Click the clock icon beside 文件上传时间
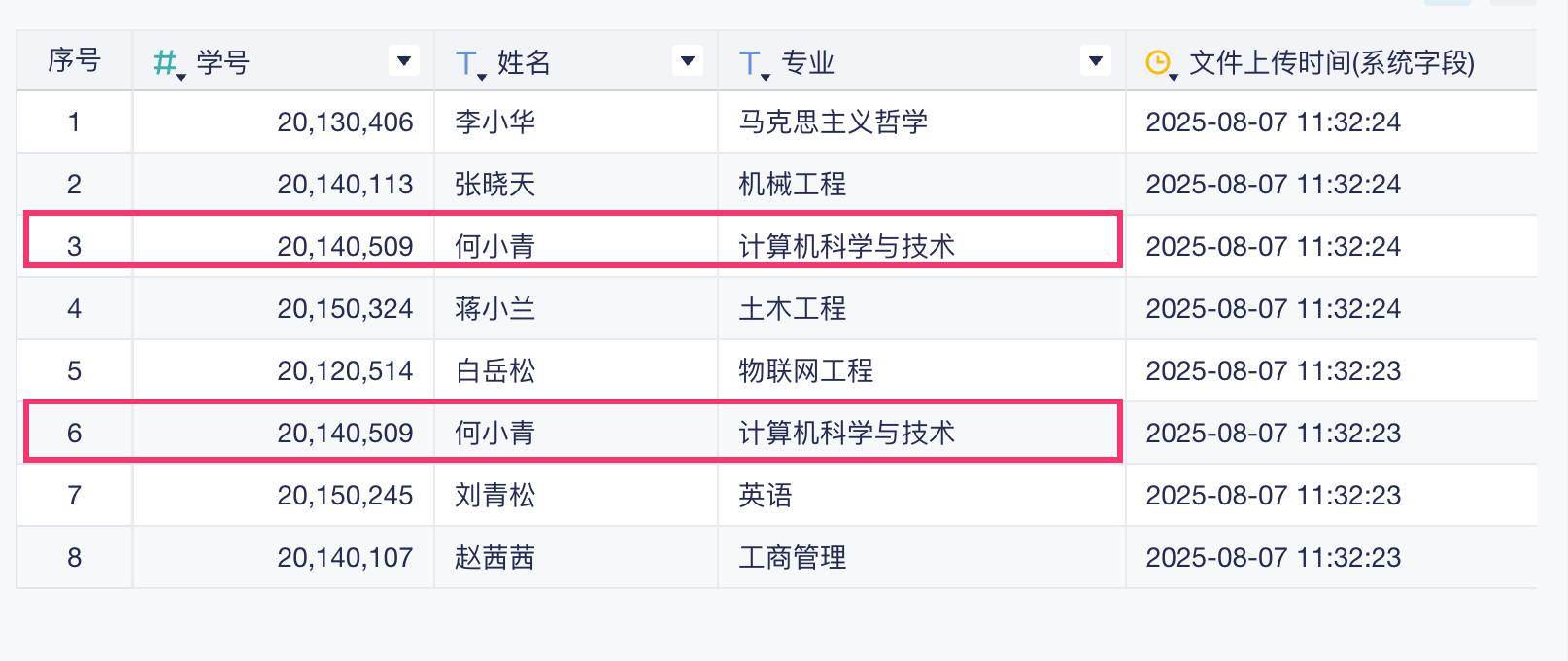Screen dimensions: 1568x661 coord(1159,63)
